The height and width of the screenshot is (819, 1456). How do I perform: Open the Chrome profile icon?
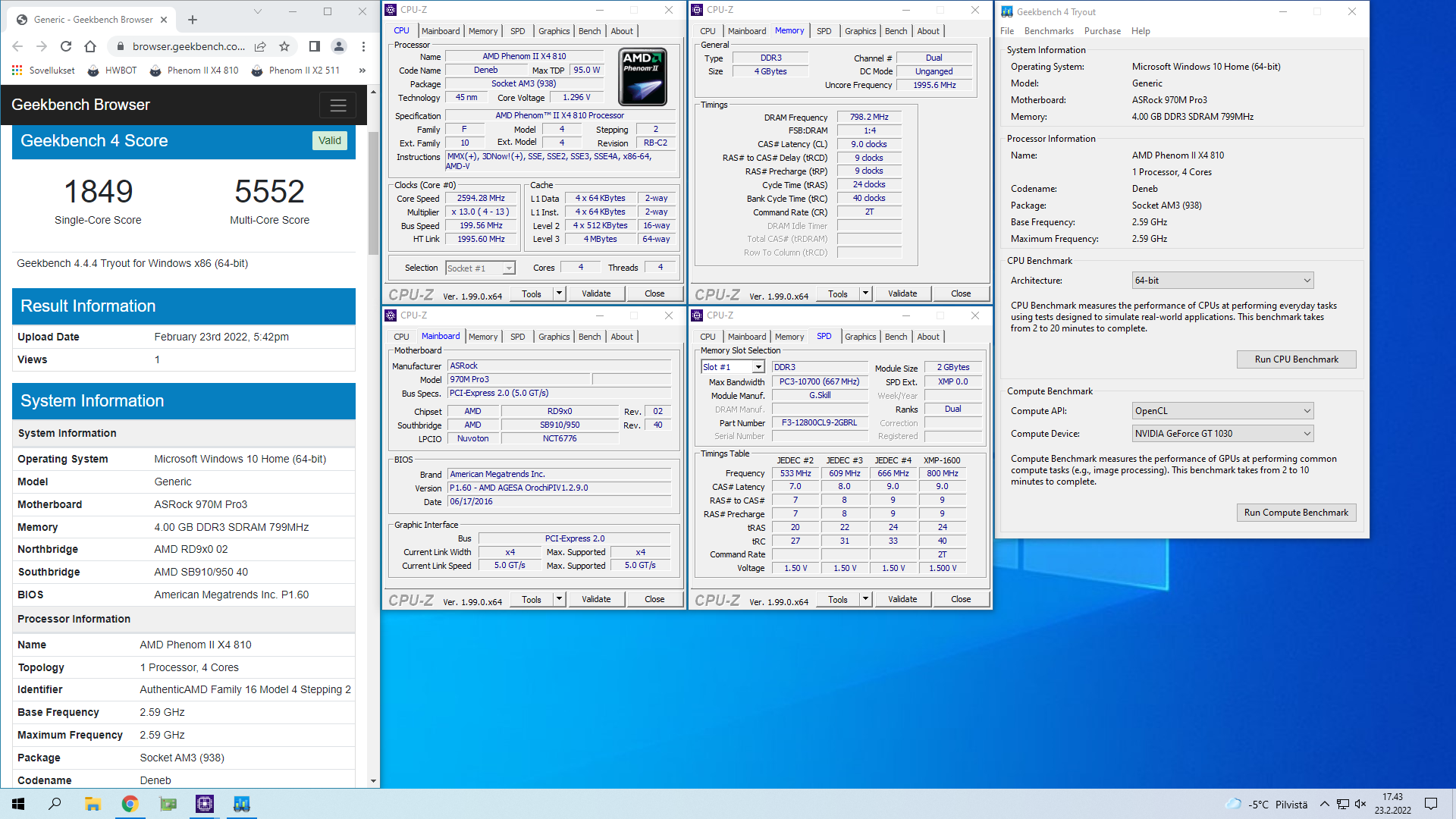(x=339, y=46)
